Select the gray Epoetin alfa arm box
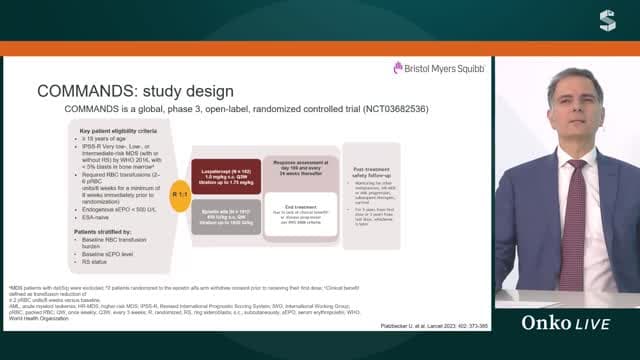640x360 pixels. (x=226, y=217)
